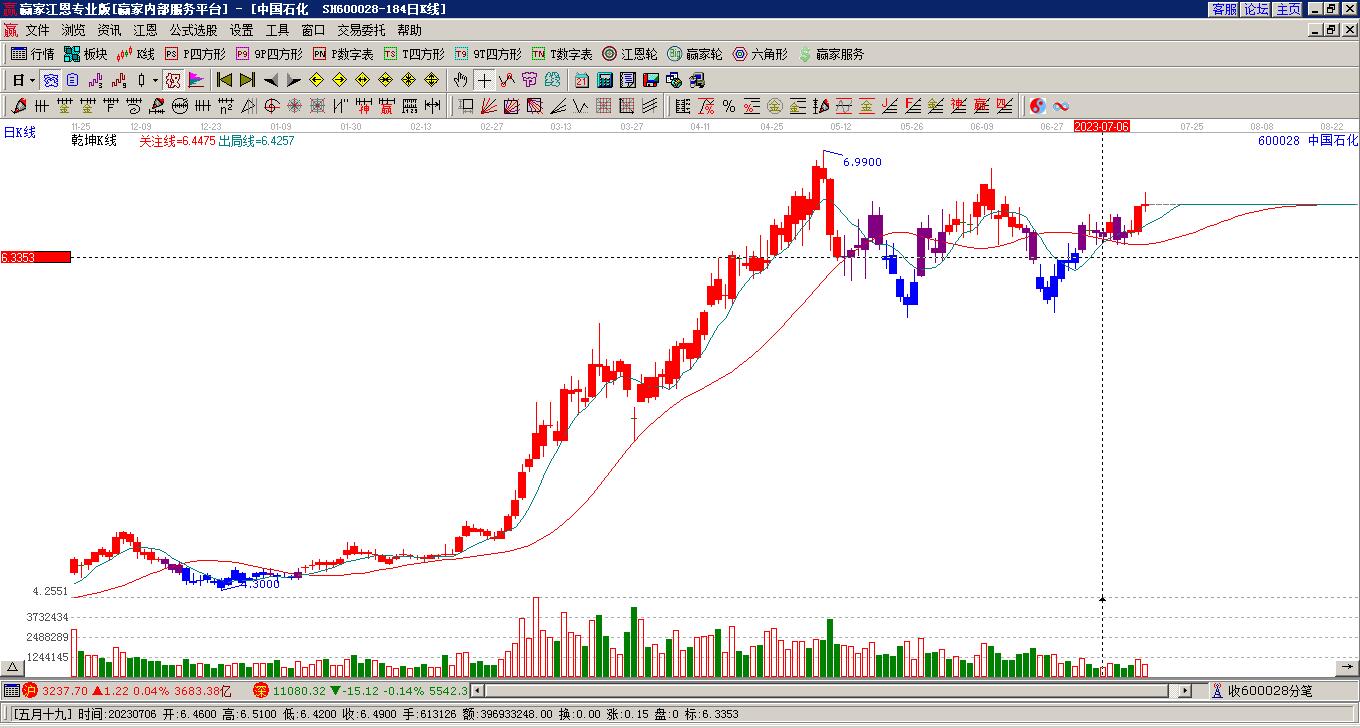Click the horizontal scrollbar track

pyautogui.click(x=830, y=691)
